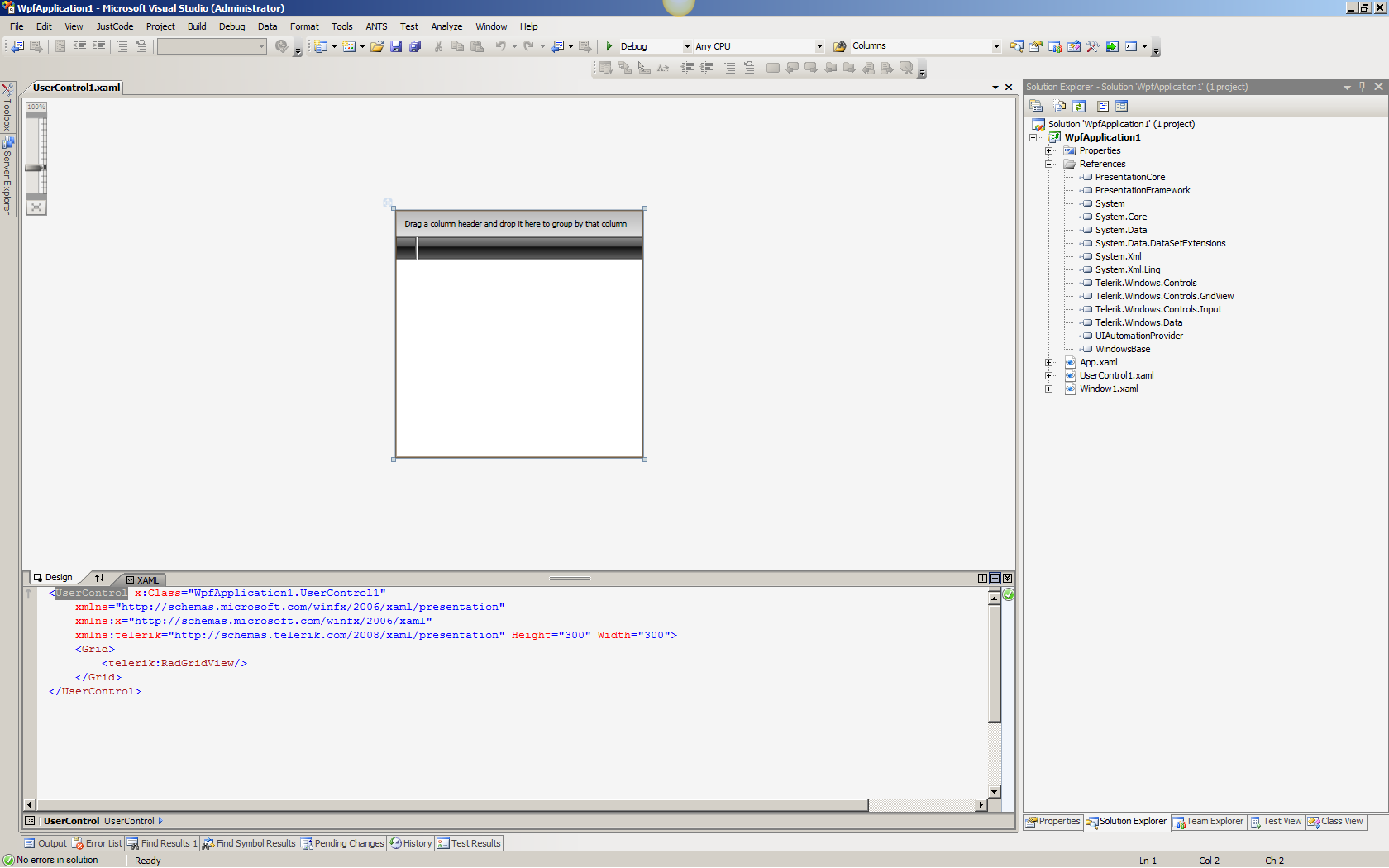The height and width of the screenshot is (868, 1389).
Task: Click the swap panes arrows icon
Action: click(99, 578)
